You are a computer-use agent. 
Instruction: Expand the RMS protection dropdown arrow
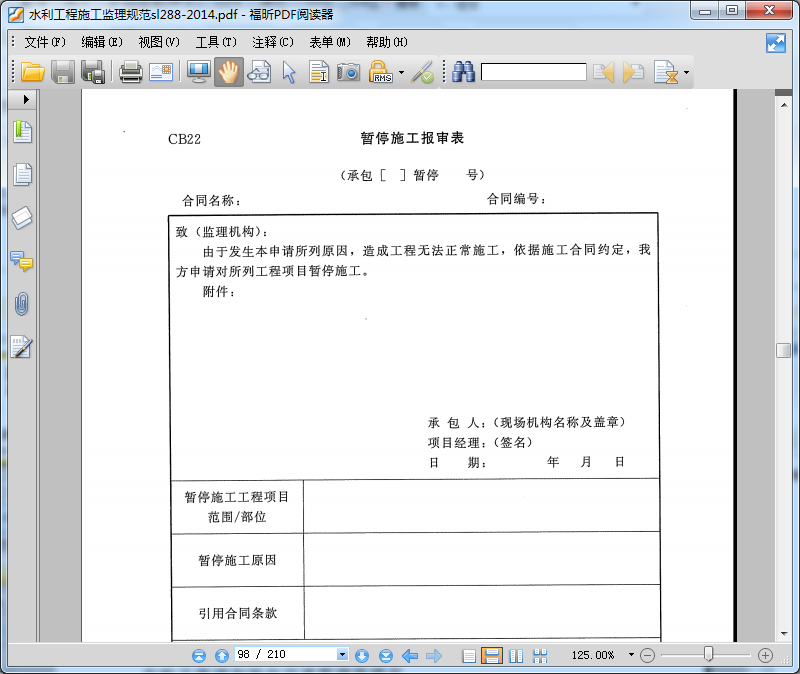tap(399, 71)
